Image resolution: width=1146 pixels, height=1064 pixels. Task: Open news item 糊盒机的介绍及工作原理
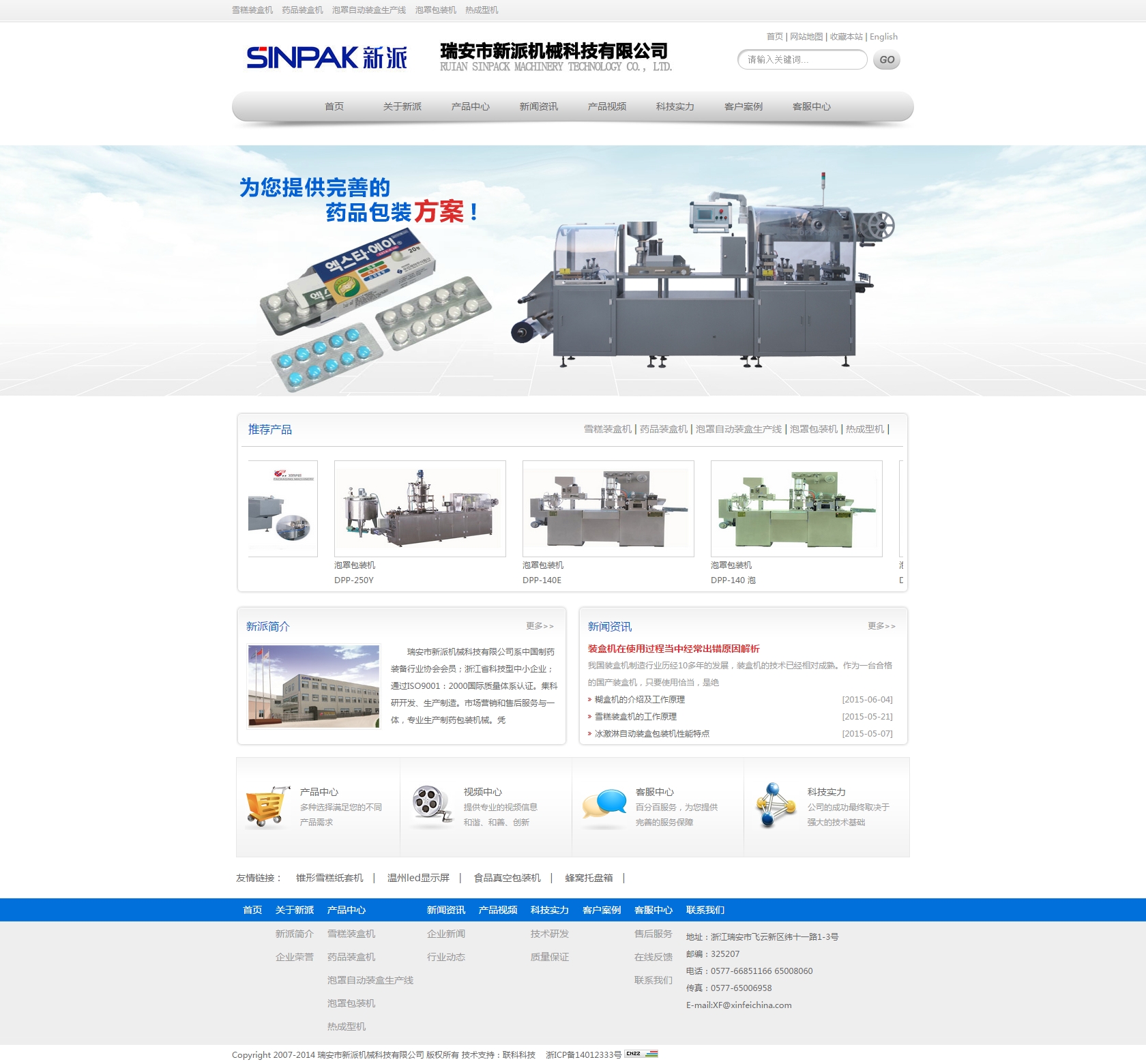click(x=639, y=700)
